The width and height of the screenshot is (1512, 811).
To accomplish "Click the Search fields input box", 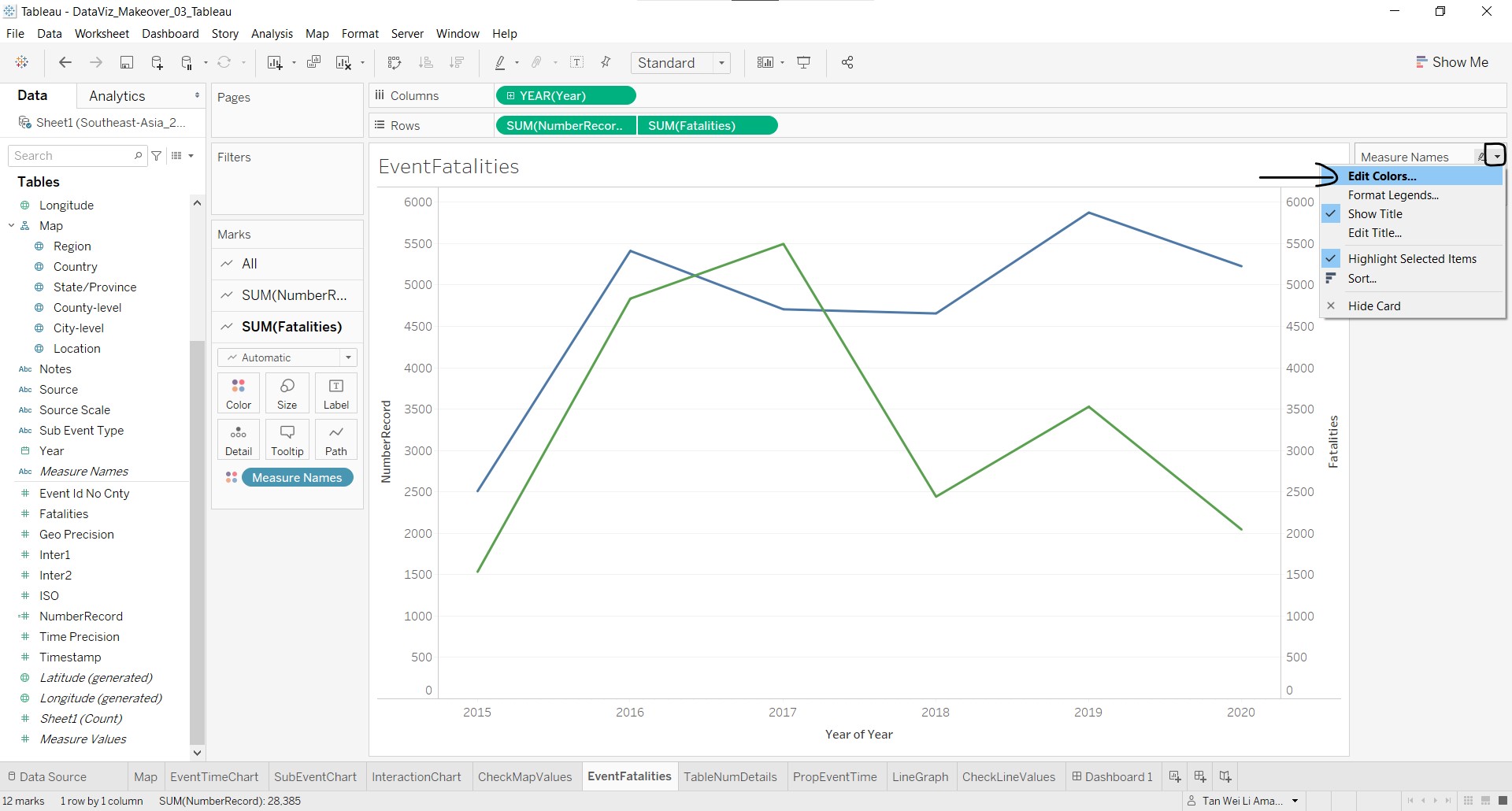I will pyautogui.click(x=72, y=156).
